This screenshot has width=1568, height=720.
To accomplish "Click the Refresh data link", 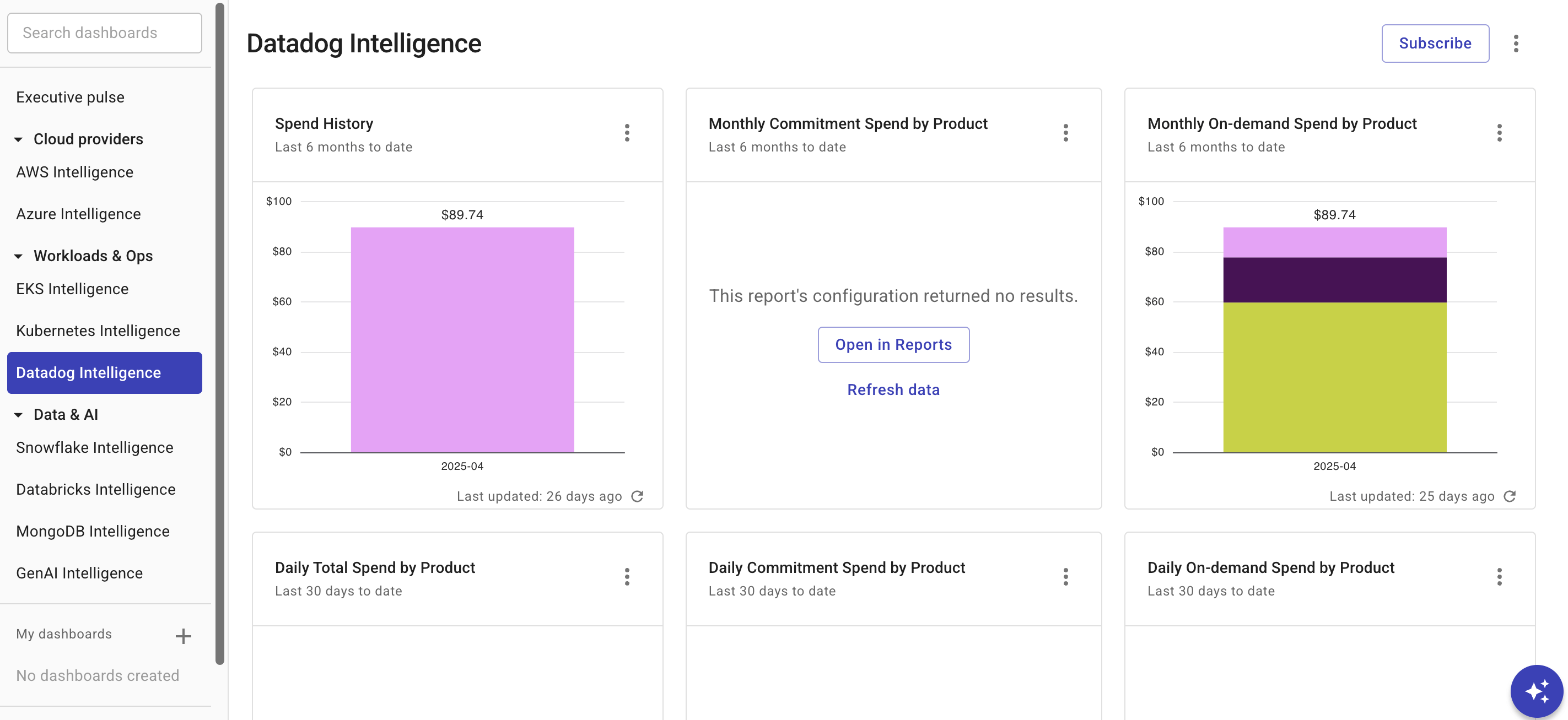I will 893,389.
